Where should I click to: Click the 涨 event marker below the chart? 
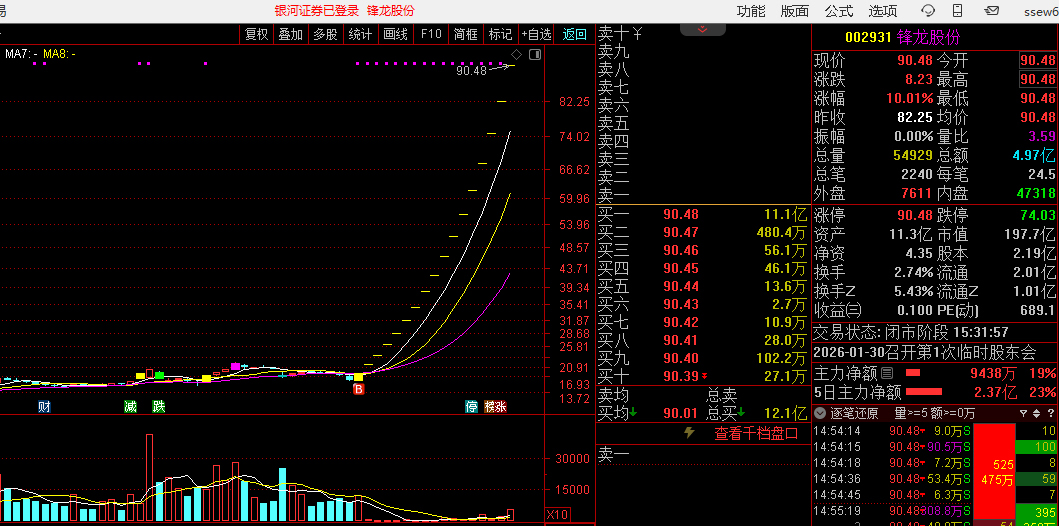[500, 406]
